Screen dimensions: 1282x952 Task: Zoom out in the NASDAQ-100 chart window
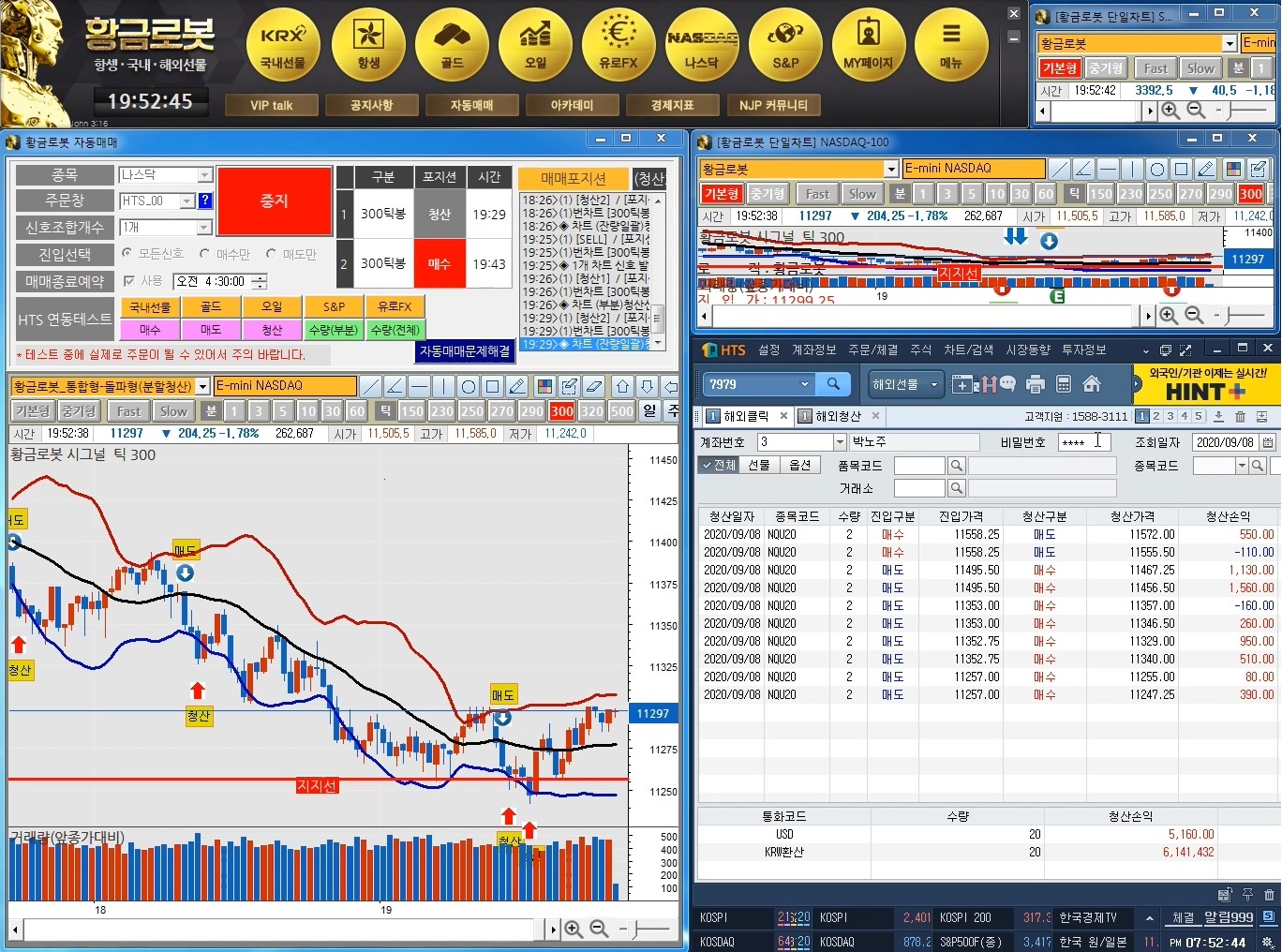click(1194, 315)
